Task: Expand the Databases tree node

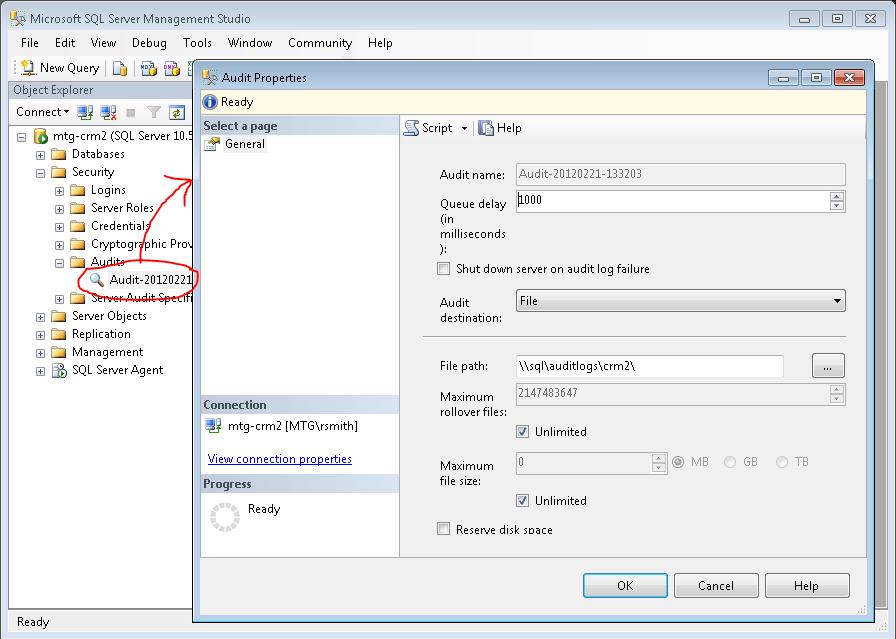Action: [x=38, y=154]
